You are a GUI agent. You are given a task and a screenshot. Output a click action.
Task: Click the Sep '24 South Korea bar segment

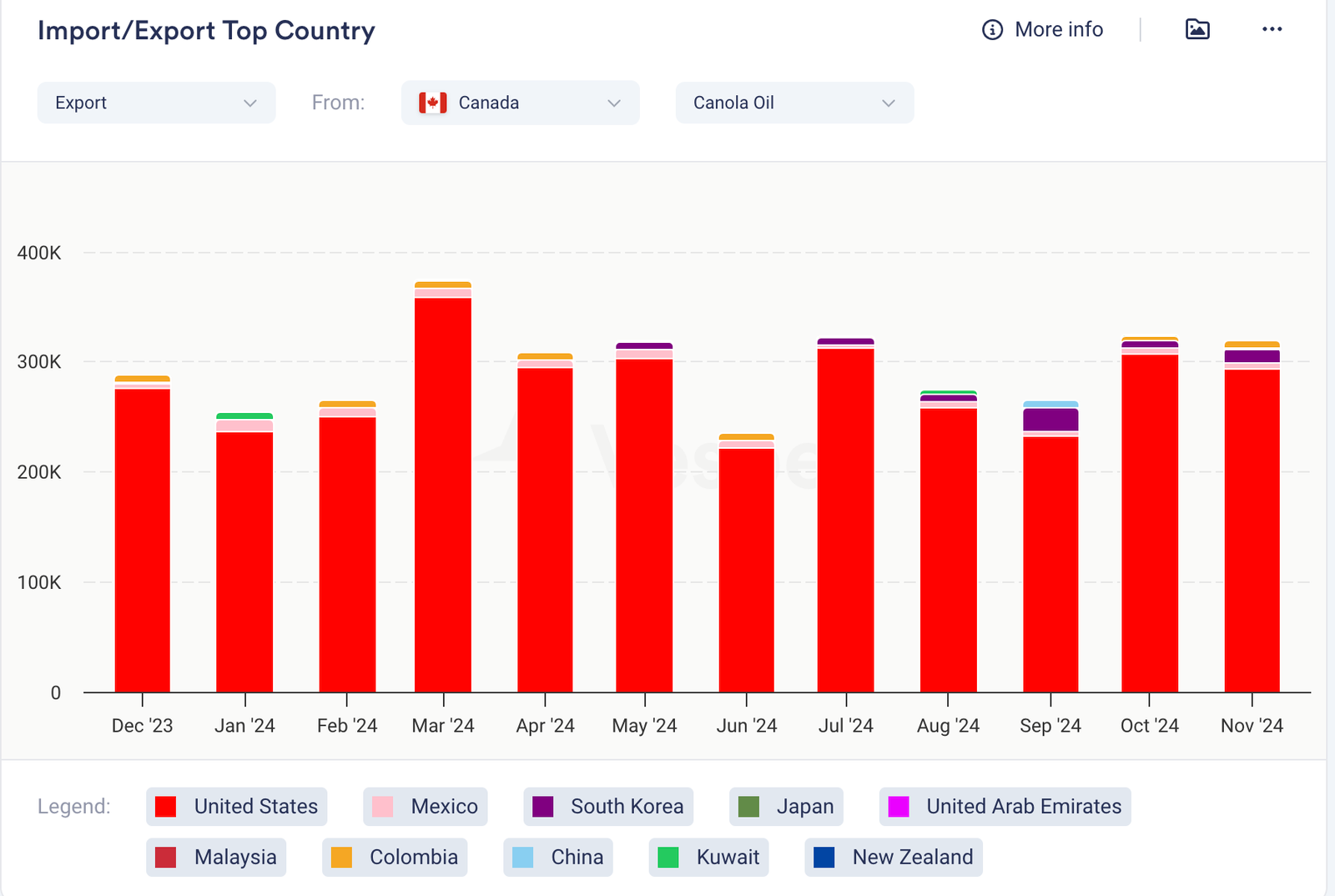(1050, 420)
